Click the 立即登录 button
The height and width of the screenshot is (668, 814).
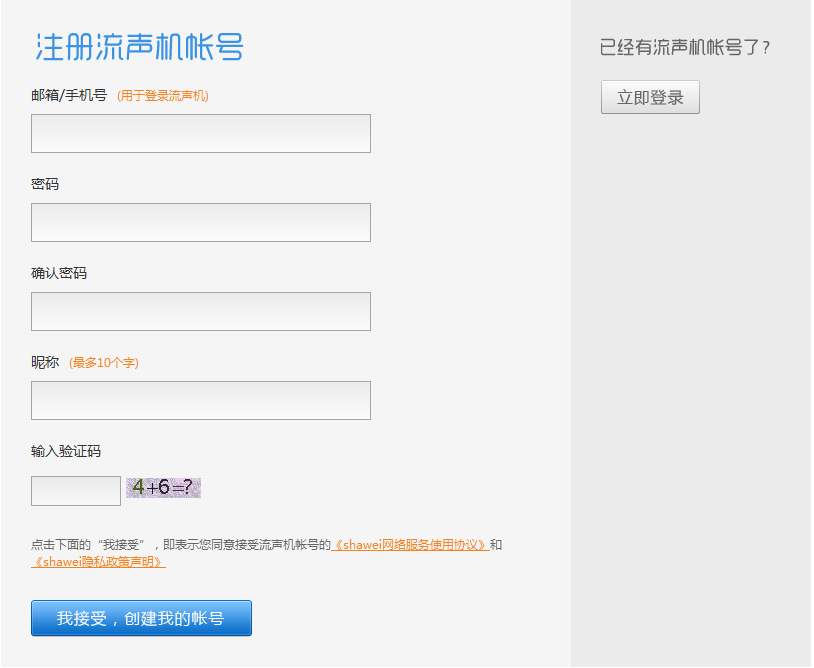[650, 97]
